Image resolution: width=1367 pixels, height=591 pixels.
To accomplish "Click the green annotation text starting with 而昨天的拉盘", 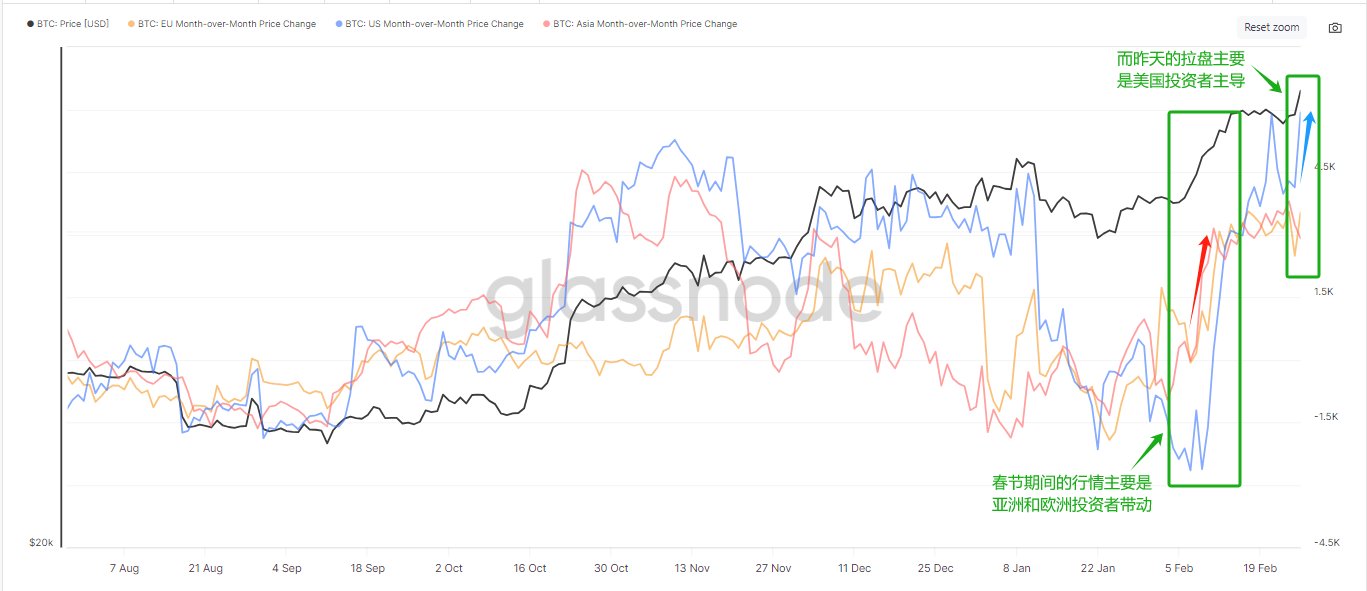I will [x=1180, y=70].
